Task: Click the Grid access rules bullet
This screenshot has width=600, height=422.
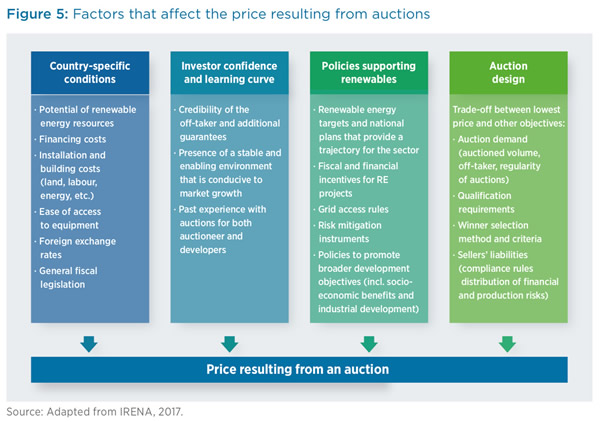Action: click(351, 209)
